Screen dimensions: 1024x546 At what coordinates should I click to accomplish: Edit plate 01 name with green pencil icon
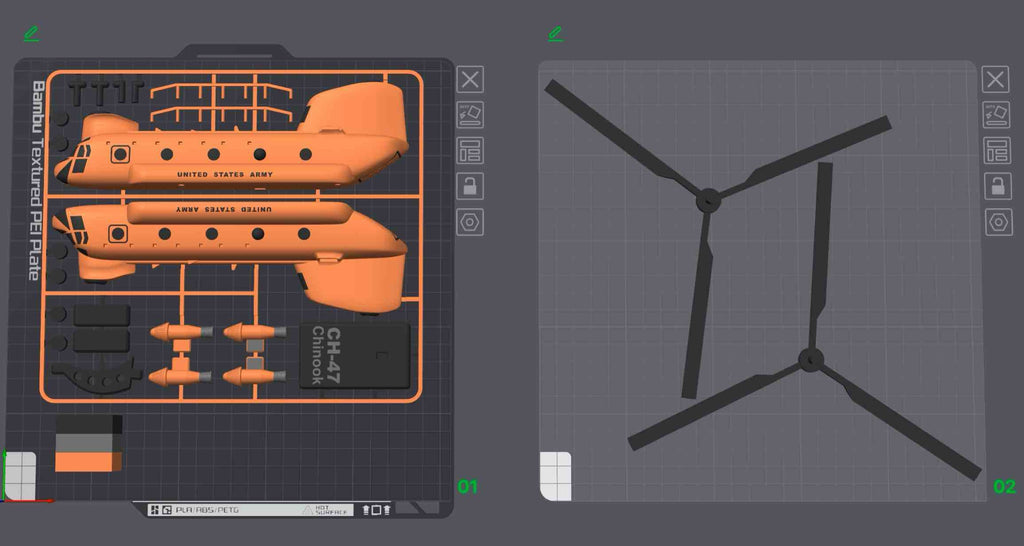pyautogui.click(x=31, y=34)
